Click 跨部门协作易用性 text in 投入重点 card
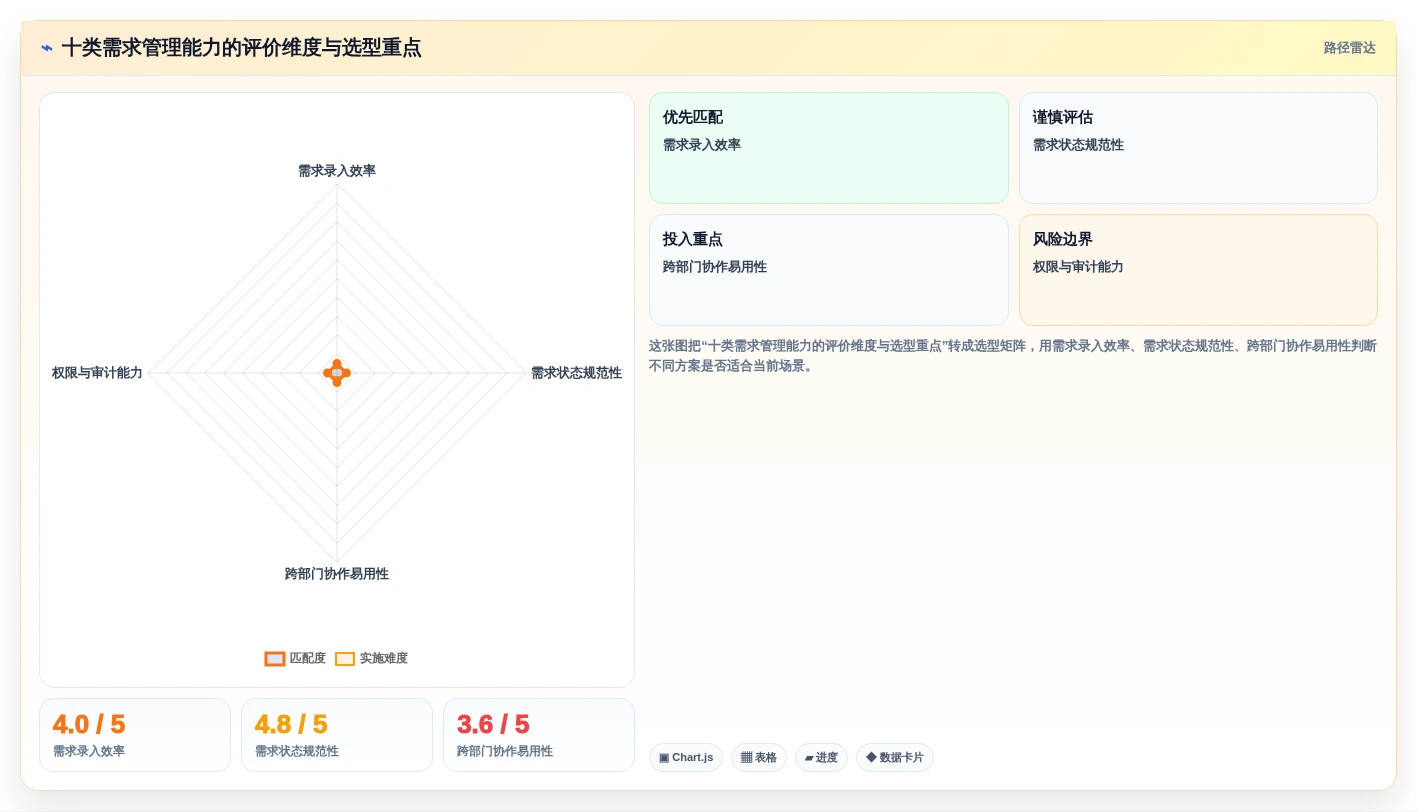Viewport: 1417px width, 812px height. (x=715, y=267)
